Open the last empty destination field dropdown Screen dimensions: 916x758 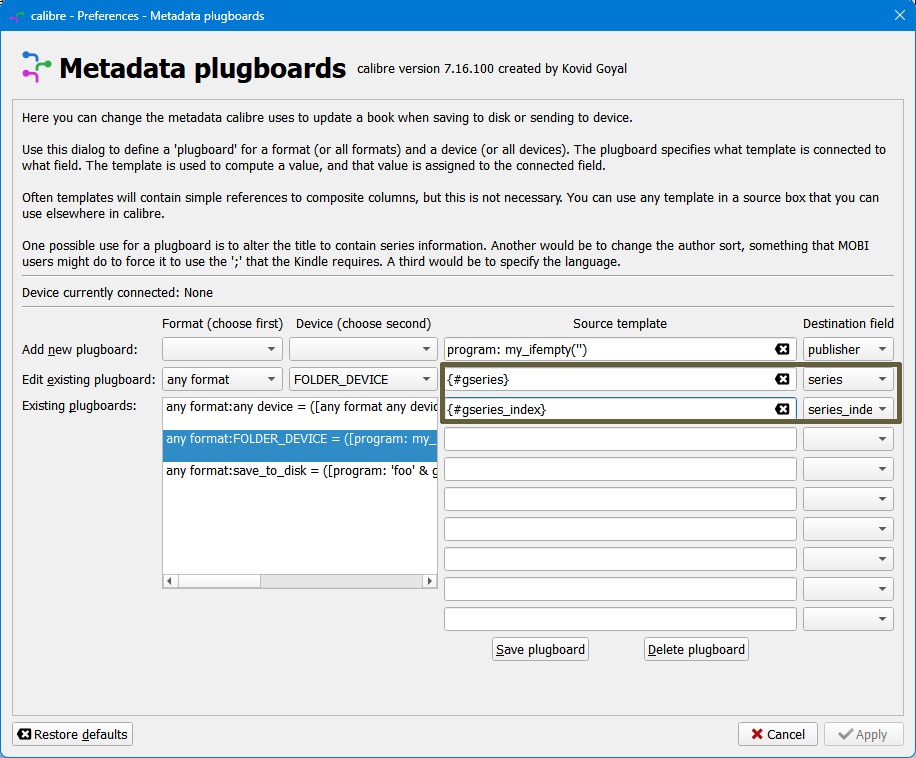coord(848,619)
